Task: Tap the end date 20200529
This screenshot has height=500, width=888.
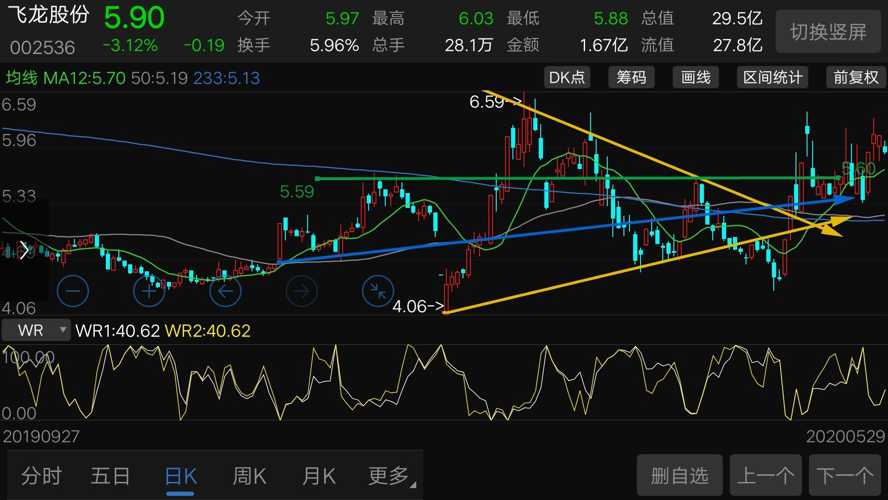Action: [x=846, y=436]
